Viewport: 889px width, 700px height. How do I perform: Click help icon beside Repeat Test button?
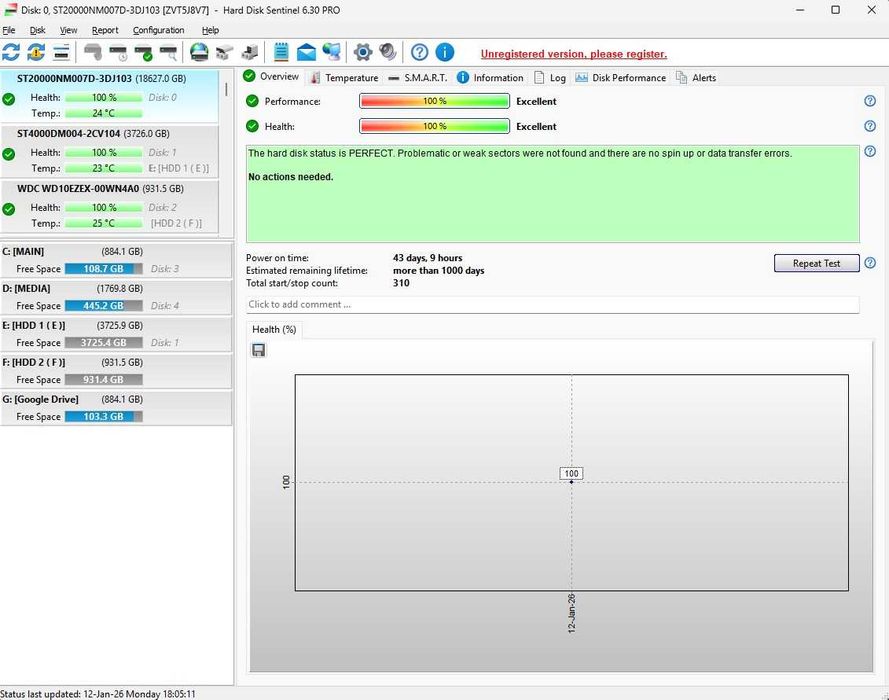[x=870, y=263]
